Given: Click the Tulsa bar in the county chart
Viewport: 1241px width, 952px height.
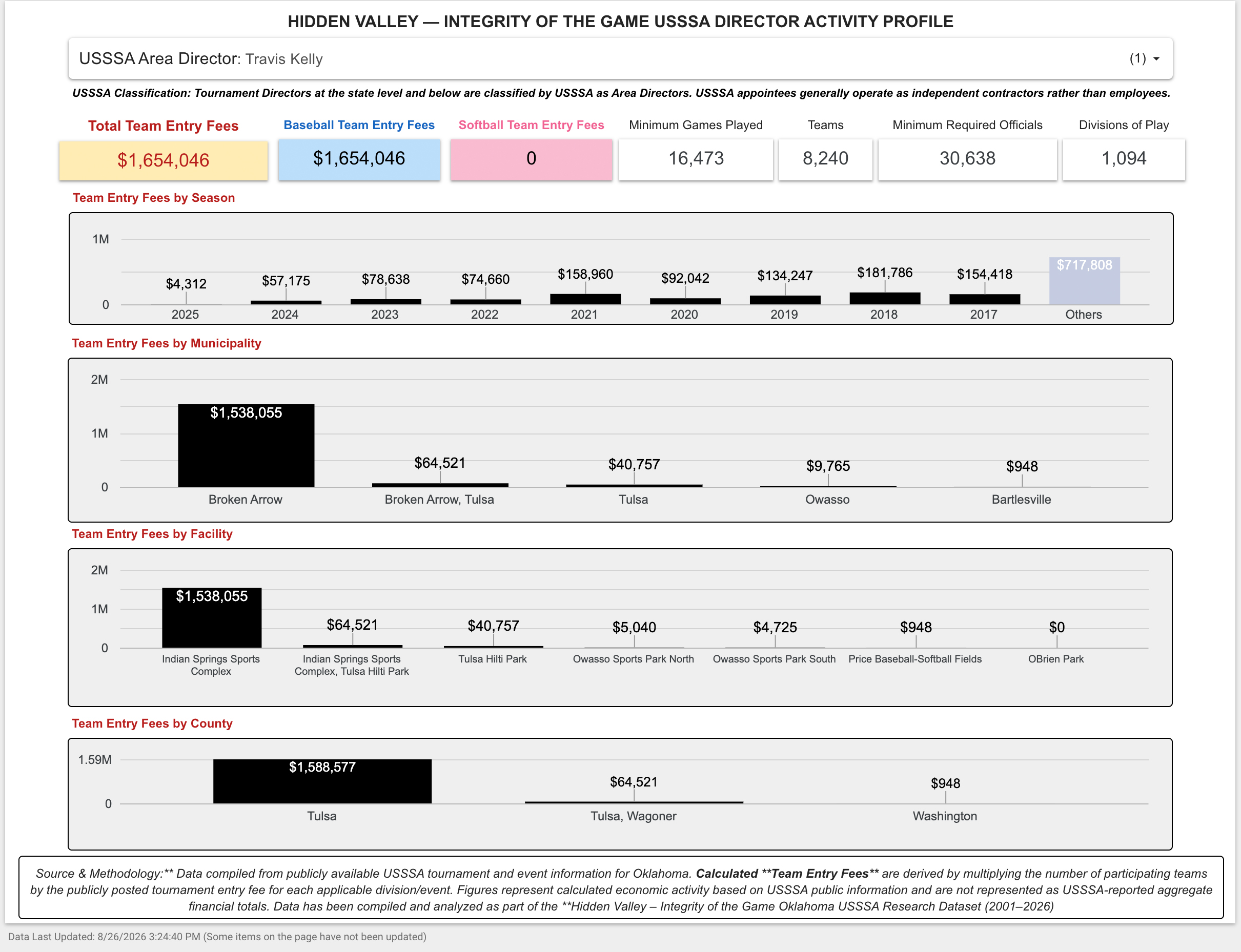Looking at the screenshot, I should [x=322, y=781].
